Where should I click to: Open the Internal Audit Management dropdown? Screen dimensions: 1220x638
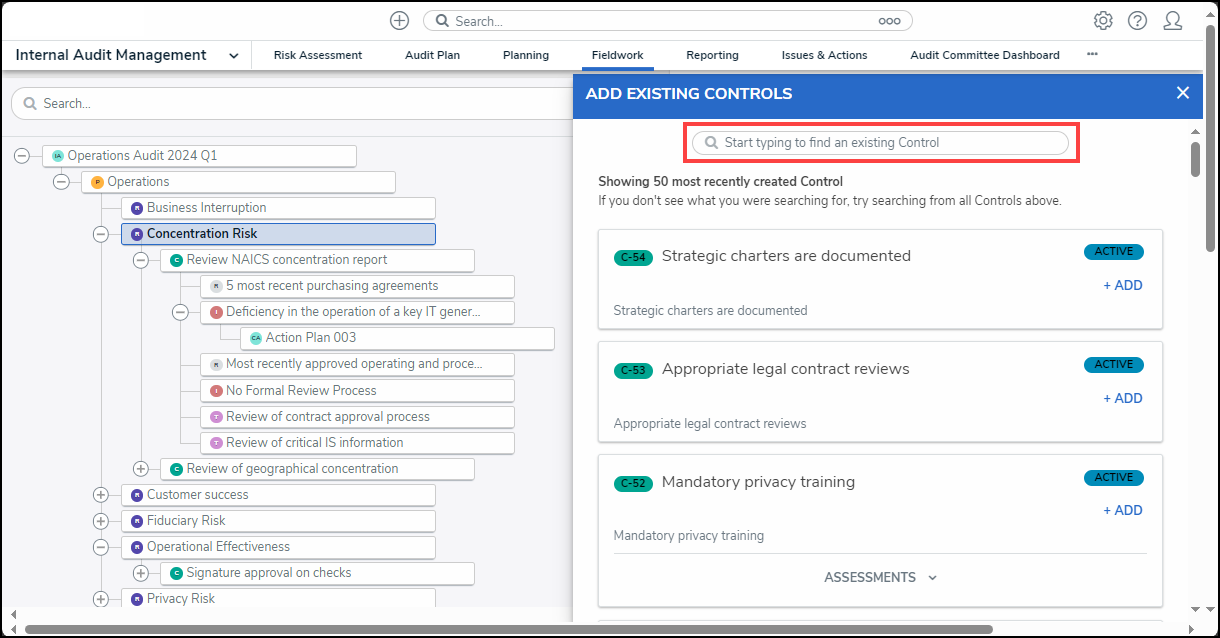[x=233, y=56]
